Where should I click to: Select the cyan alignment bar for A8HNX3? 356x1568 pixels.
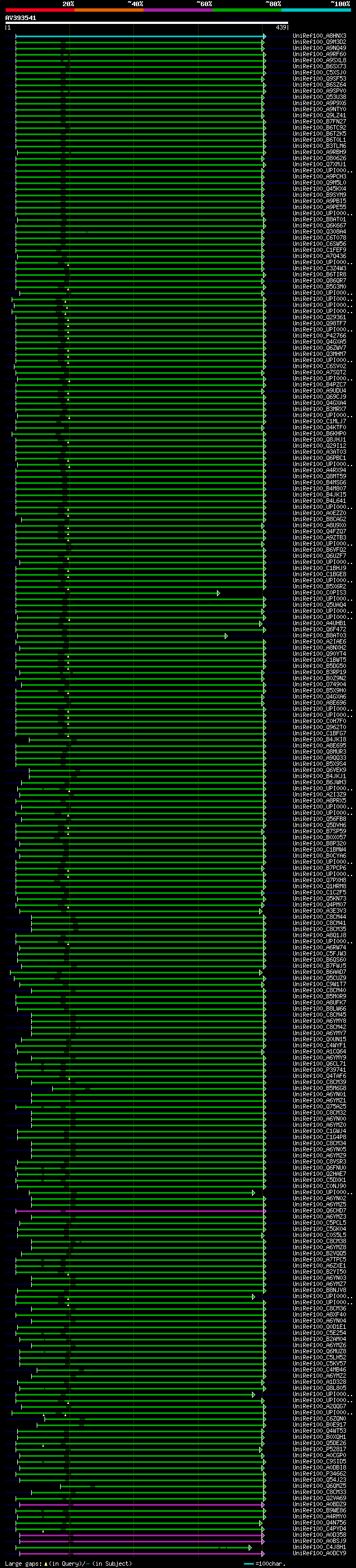[x=140, y=37]
